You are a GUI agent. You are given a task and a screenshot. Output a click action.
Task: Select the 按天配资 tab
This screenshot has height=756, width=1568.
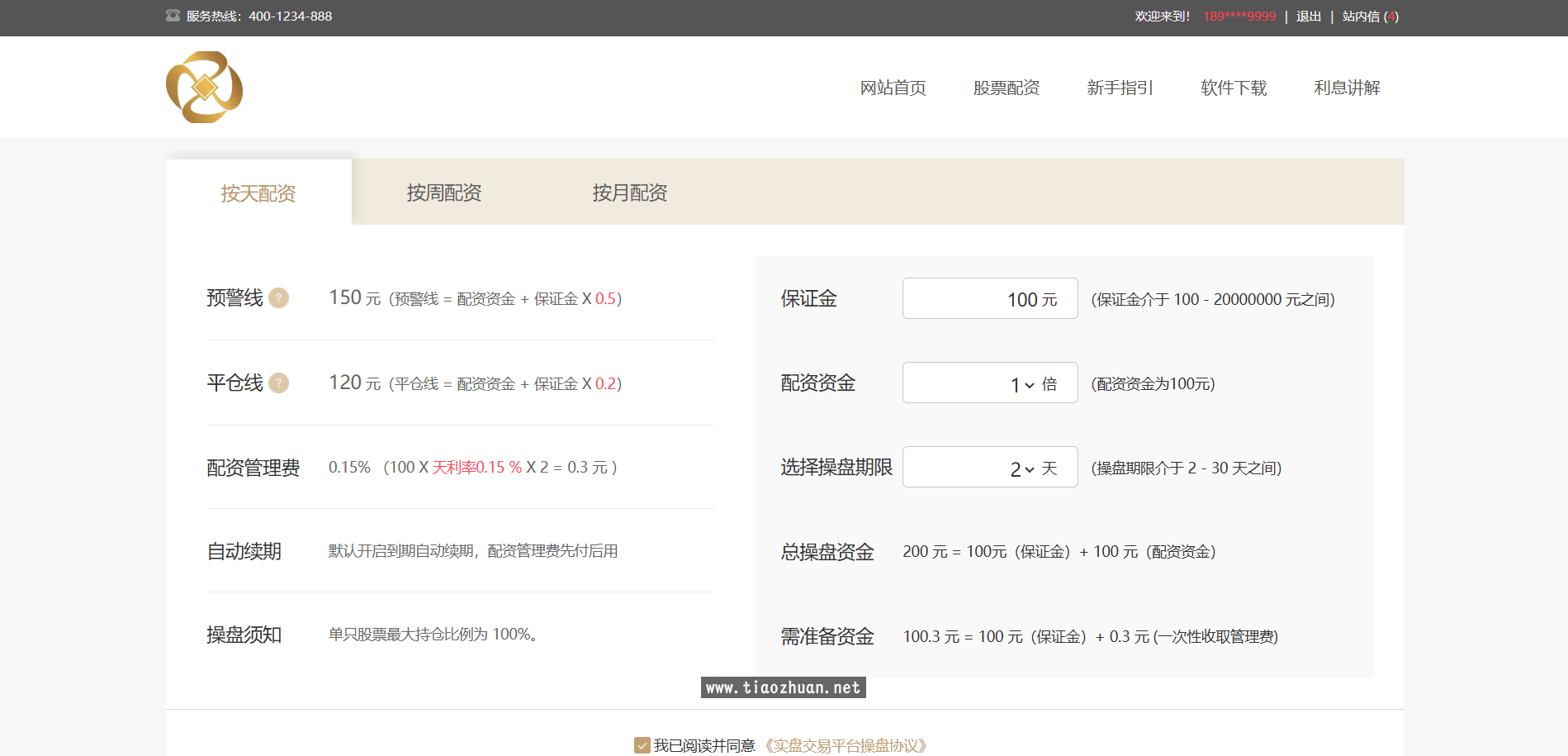pos(258,193)
